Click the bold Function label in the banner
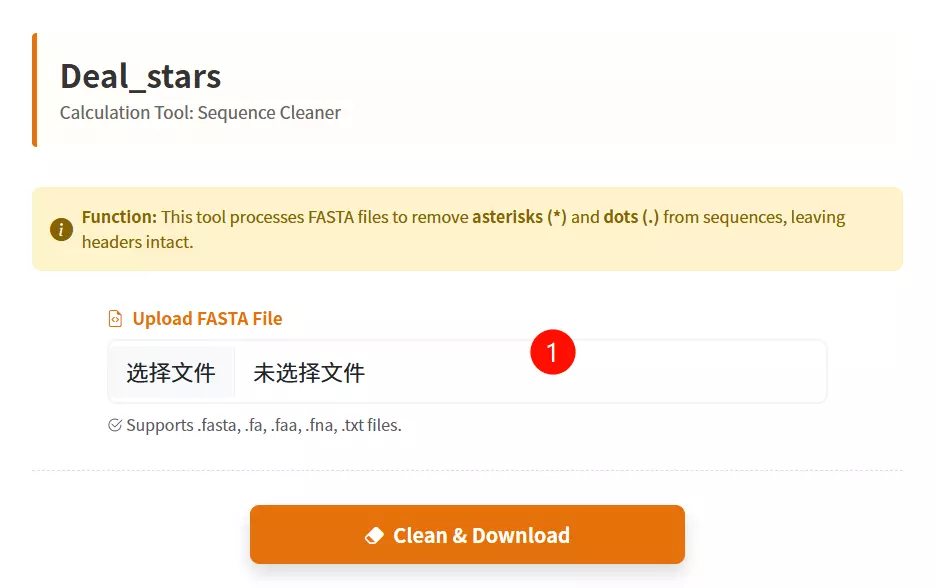Image resolution: width=937 pixels, height=588 pixels. pos(120,217)
